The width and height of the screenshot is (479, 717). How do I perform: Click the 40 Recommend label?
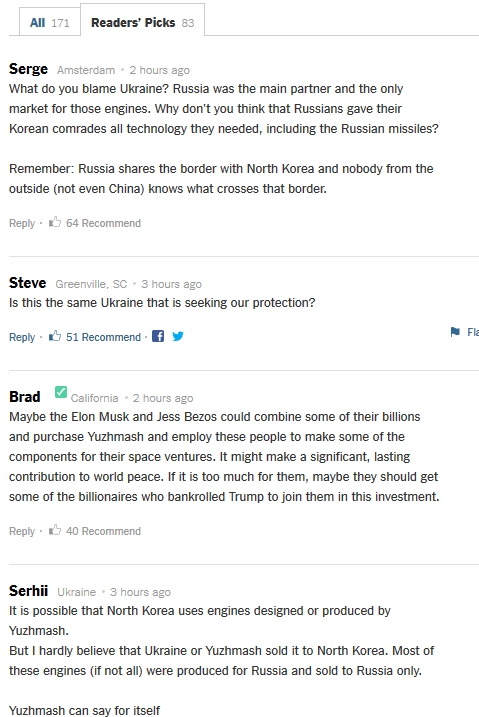pos(103,531)
